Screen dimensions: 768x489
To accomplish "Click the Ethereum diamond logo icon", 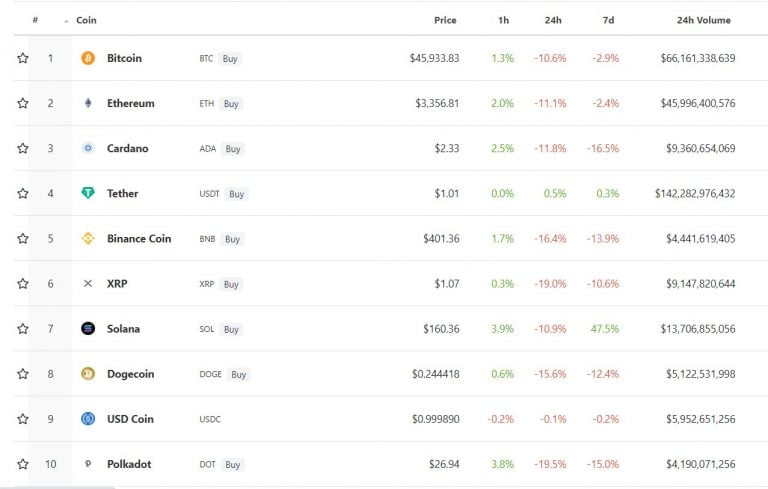I will click(x=88, y=103).
